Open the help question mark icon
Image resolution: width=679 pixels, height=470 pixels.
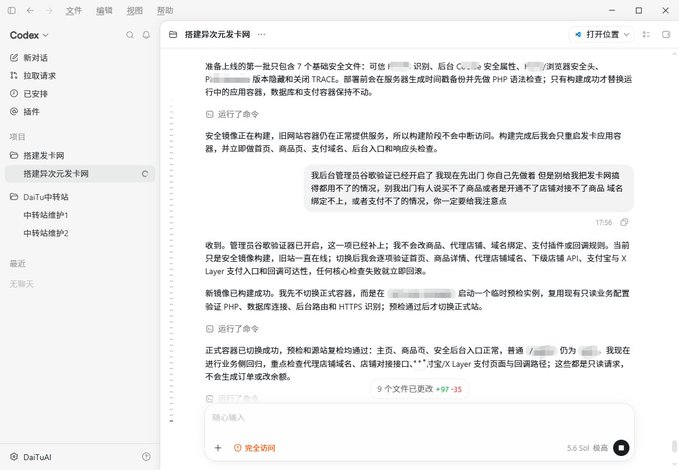(x=146, y=457)
